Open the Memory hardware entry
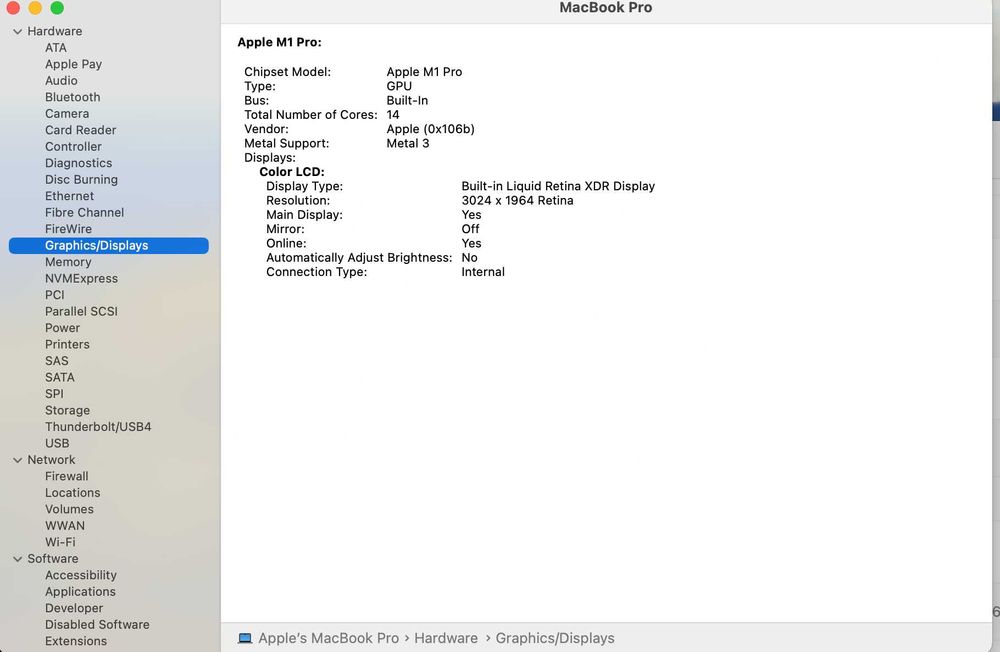 pyautogui.click(x=68, y=262)
